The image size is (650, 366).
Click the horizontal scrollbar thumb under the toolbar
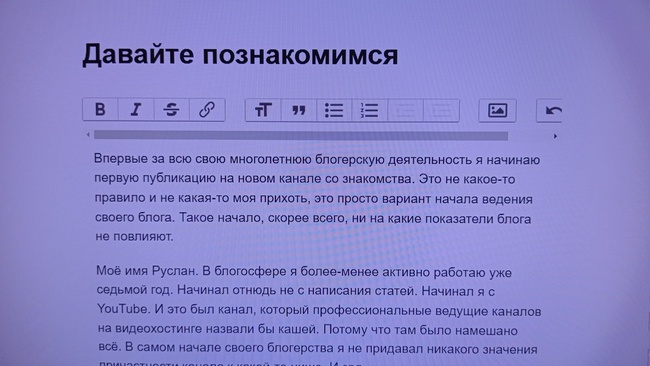click(301, 136)
